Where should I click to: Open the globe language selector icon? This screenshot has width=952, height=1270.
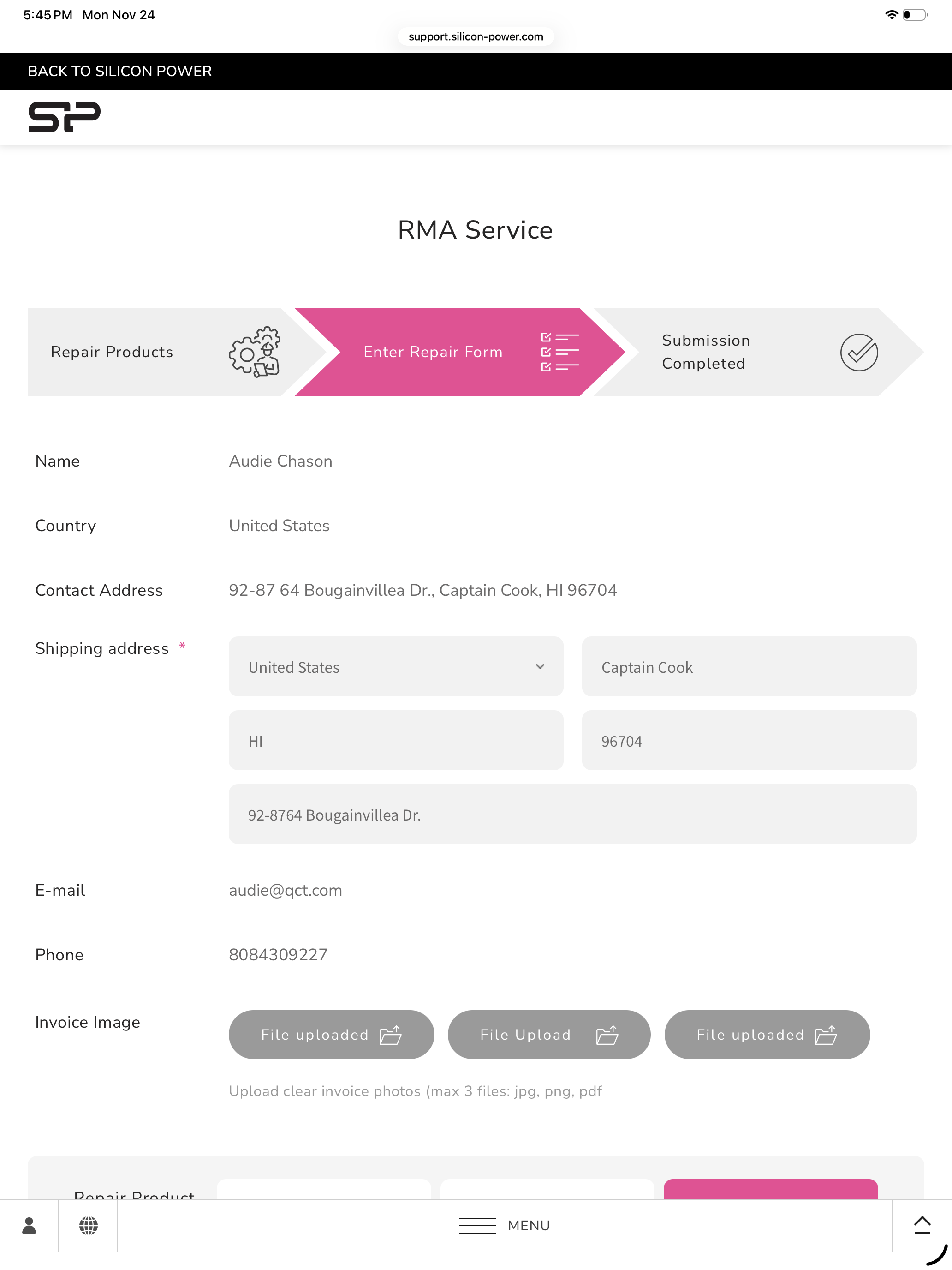pos(89,1225)
